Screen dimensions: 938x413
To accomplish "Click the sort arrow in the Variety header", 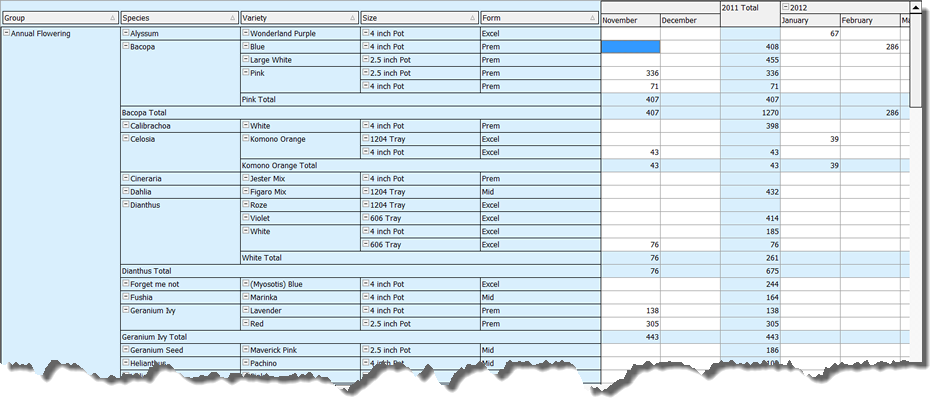I will point(351,19).
